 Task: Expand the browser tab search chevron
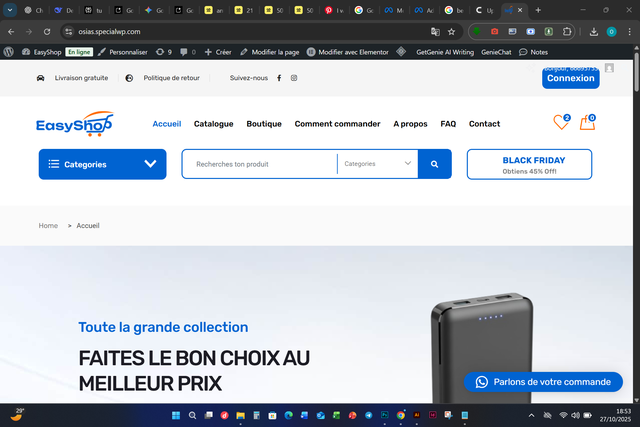coord(10,10)
